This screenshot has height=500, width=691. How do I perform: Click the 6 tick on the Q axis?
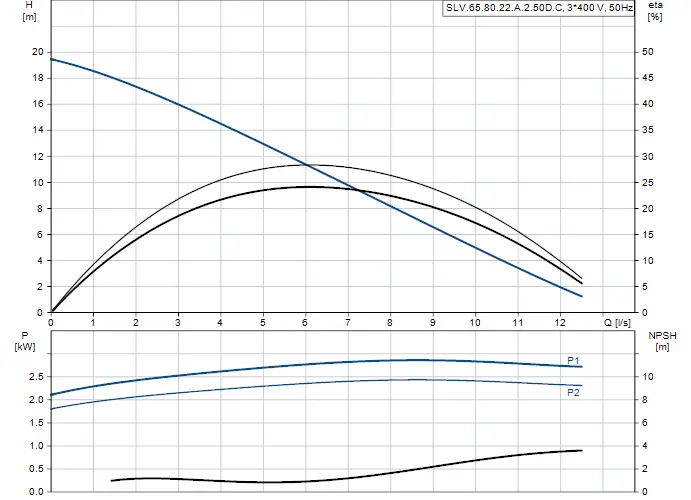pyautogui.click(x=305, y=323)
